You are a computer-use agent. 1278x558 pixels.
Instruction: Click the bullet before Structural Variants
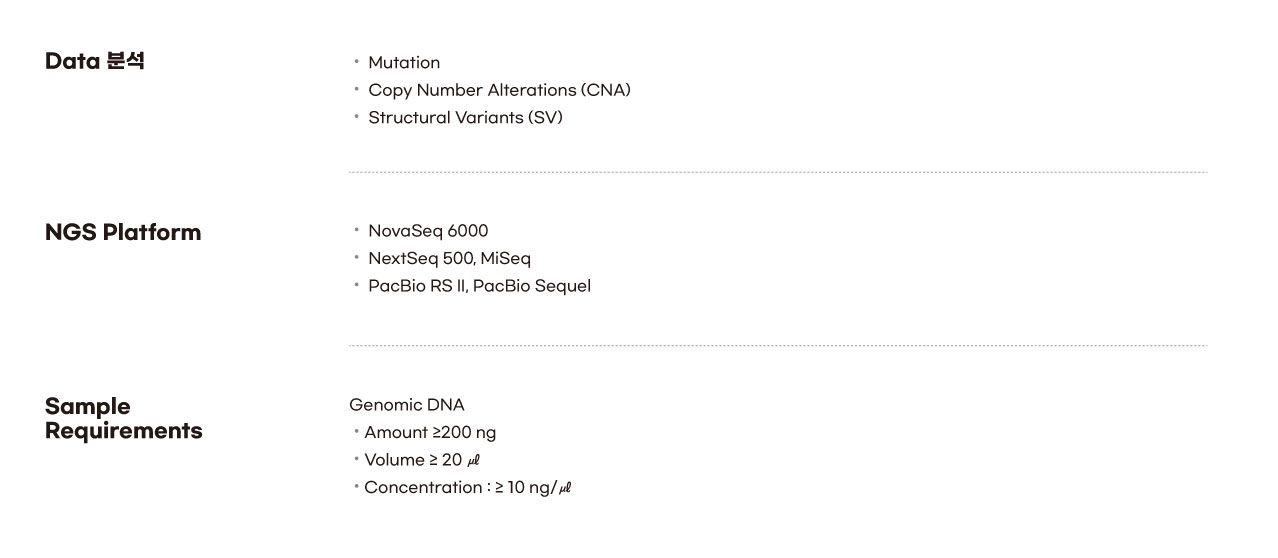coord(357,117)
